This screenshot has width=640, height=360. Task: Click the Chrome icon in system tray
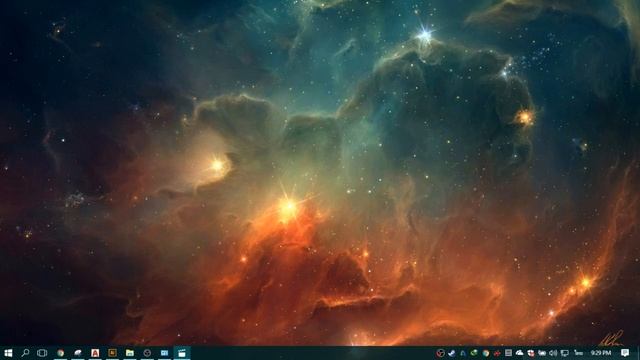point(486,353)
